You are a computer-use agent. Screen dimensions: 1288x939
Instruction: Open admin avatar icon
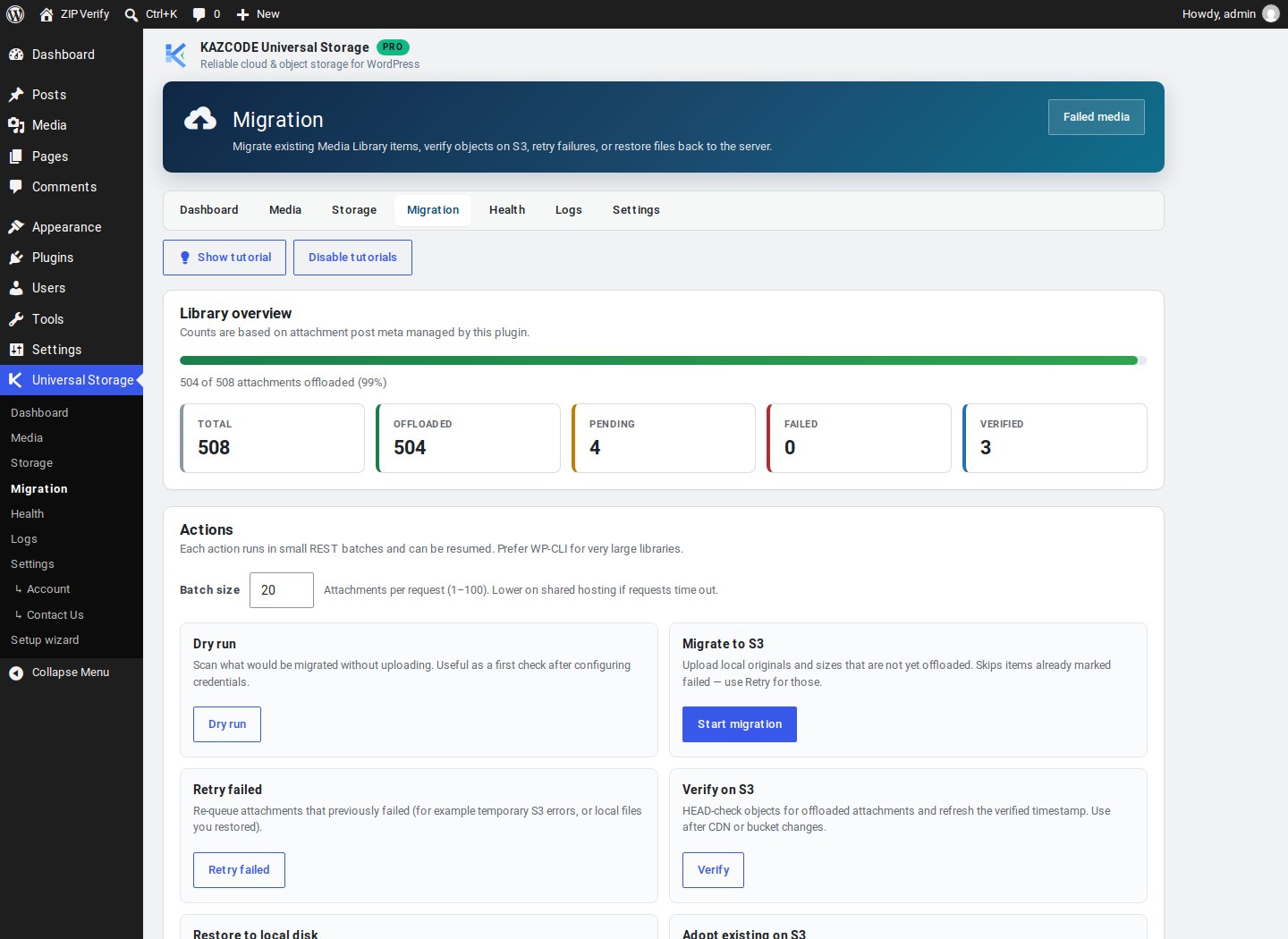tap(1271, 13)
